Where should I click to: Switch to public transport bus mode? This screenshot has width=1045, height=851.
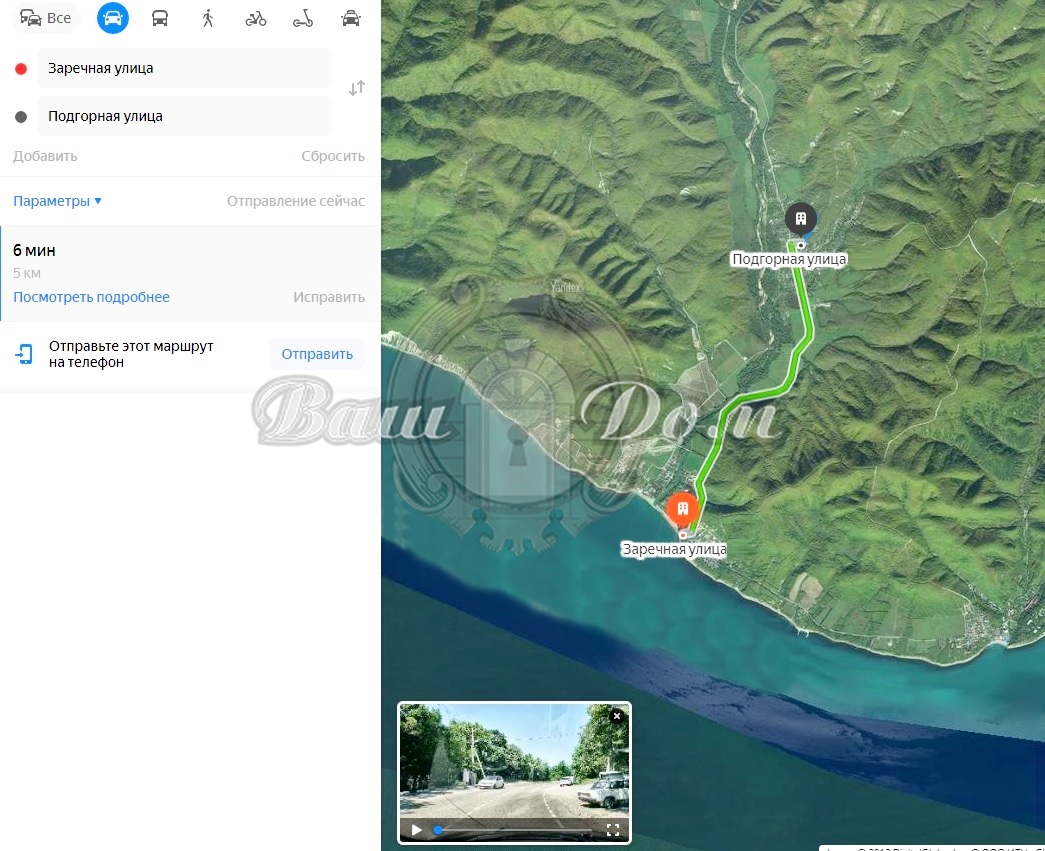click(x=160, y=18)
